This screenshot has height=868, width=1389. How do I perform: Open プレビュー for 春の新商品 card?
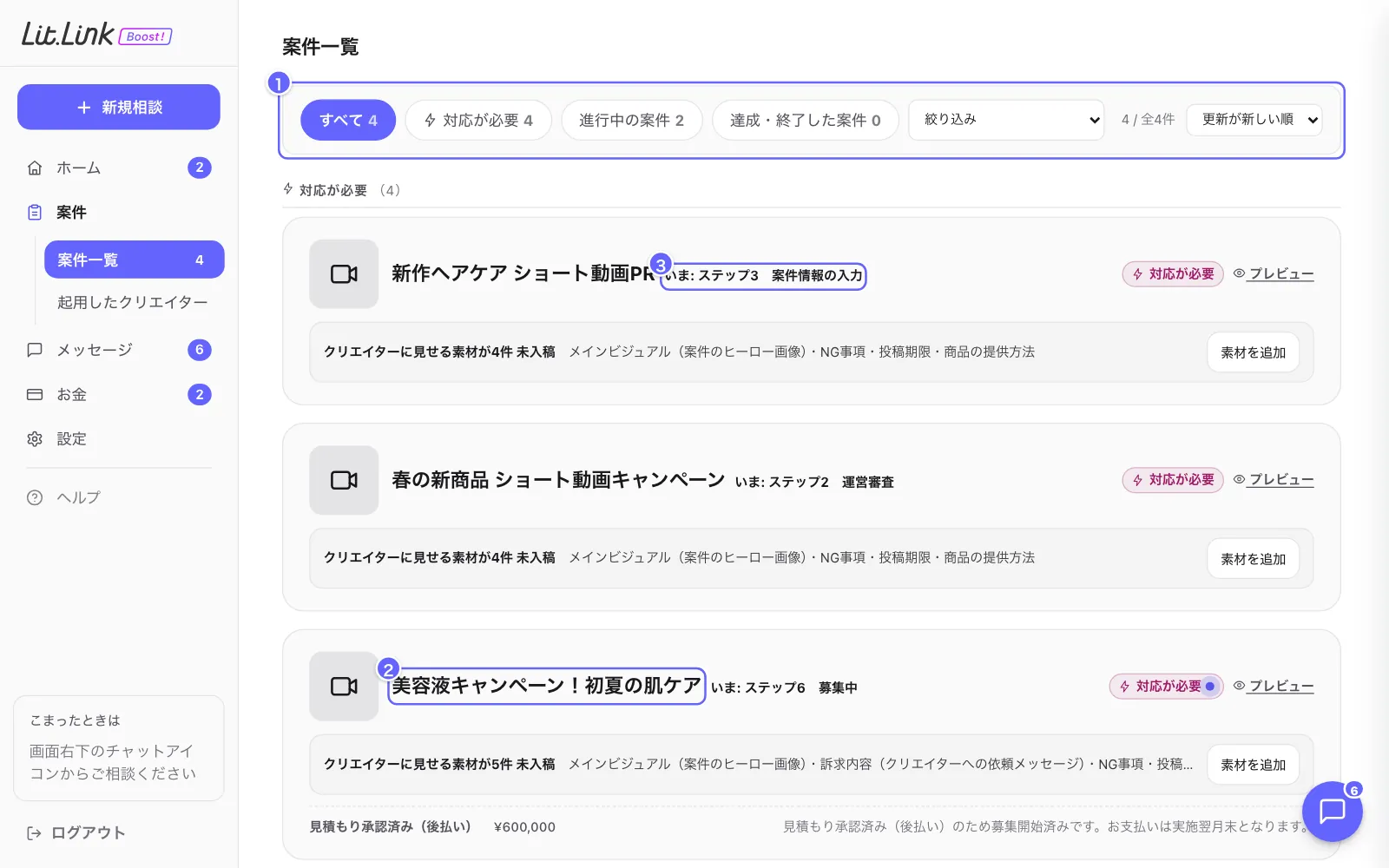click(x=1281, y=479)
